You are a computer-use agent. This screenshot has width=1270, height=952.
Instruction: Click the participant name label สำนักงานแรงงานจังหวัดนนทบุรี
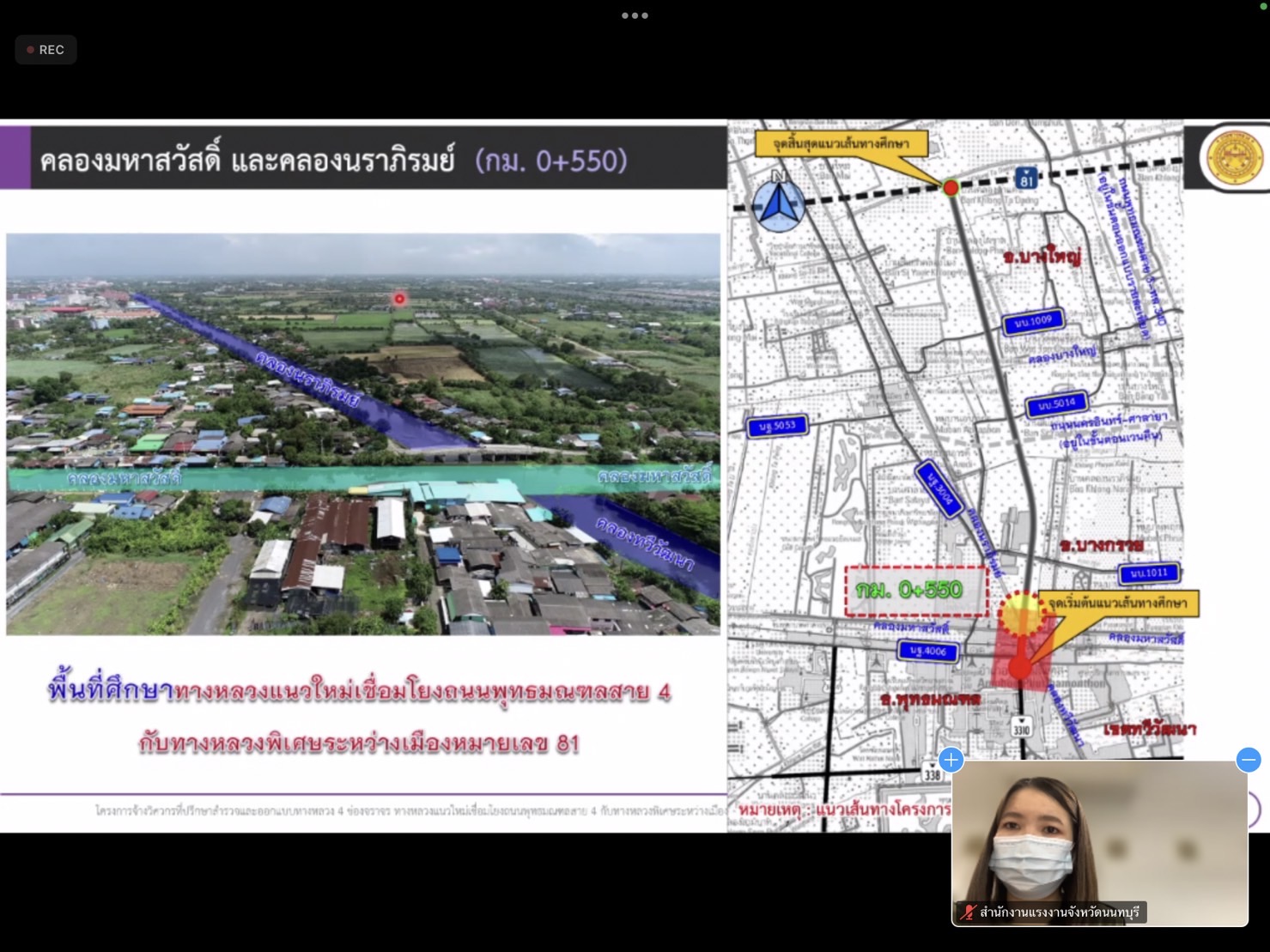[x=1059, y=913]
